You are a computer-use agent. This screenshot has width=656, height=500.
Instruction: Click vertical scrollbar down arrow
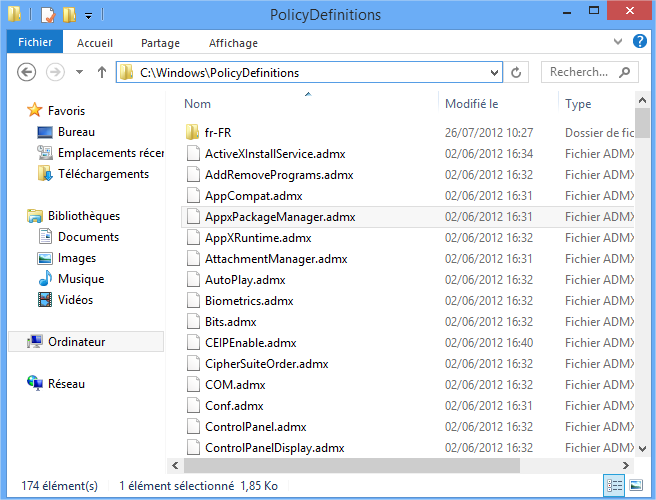coord(642,449)
